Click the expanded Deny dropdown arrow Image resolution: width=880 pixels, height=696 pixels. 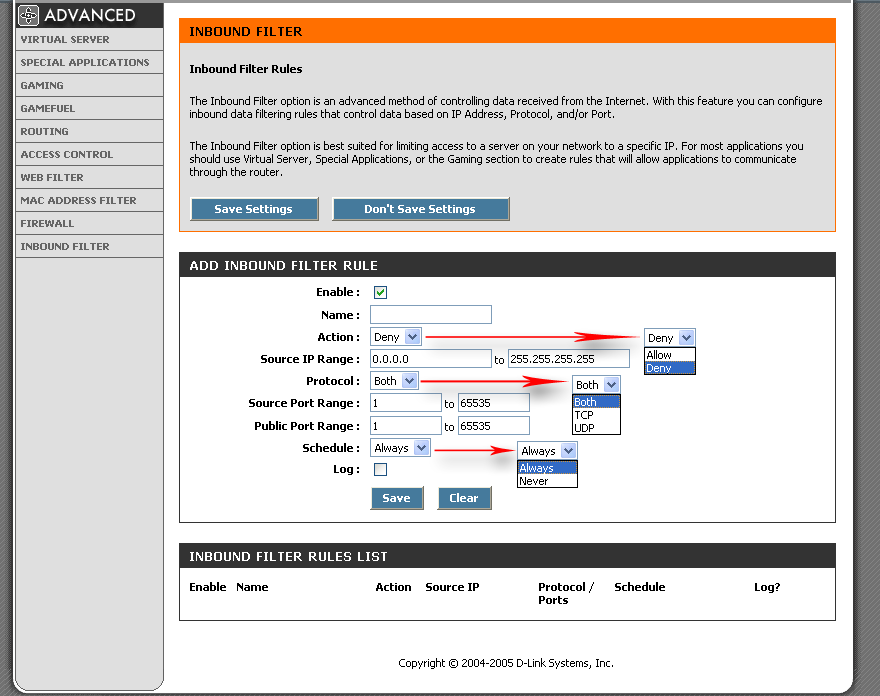tap(686, 338)
